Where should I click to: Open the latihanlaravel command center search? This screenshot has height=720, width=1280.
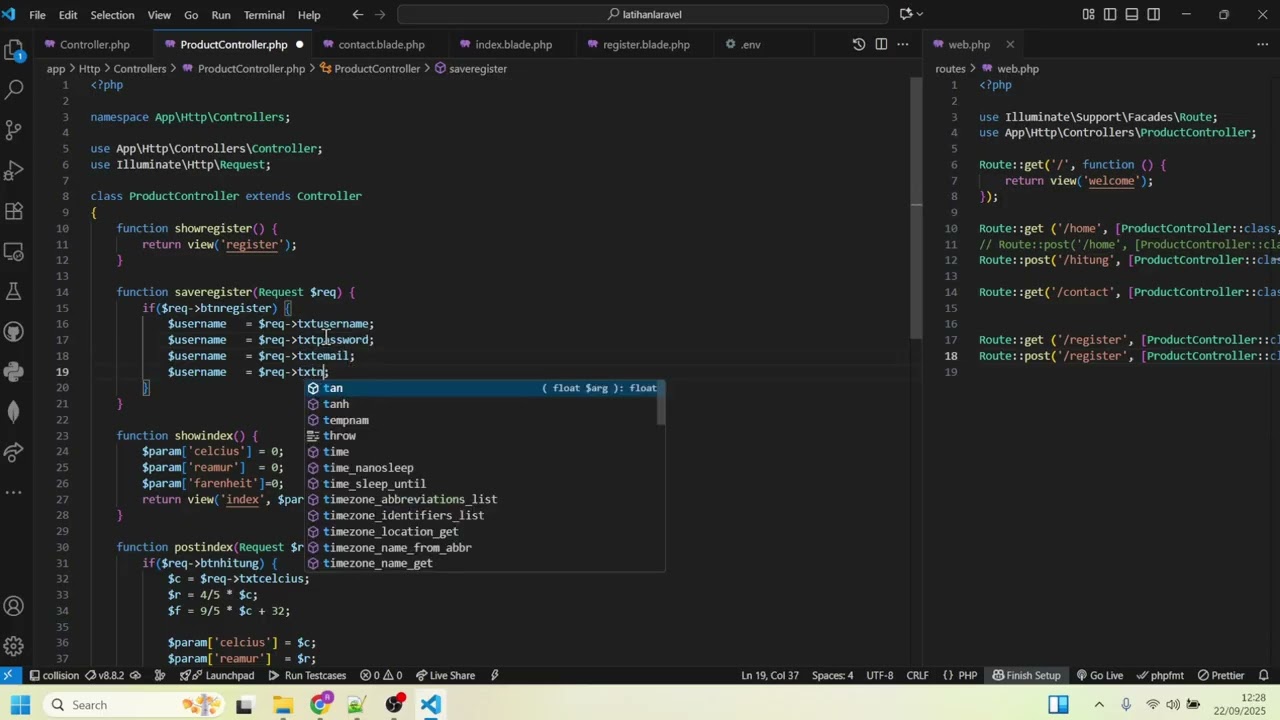643,15
